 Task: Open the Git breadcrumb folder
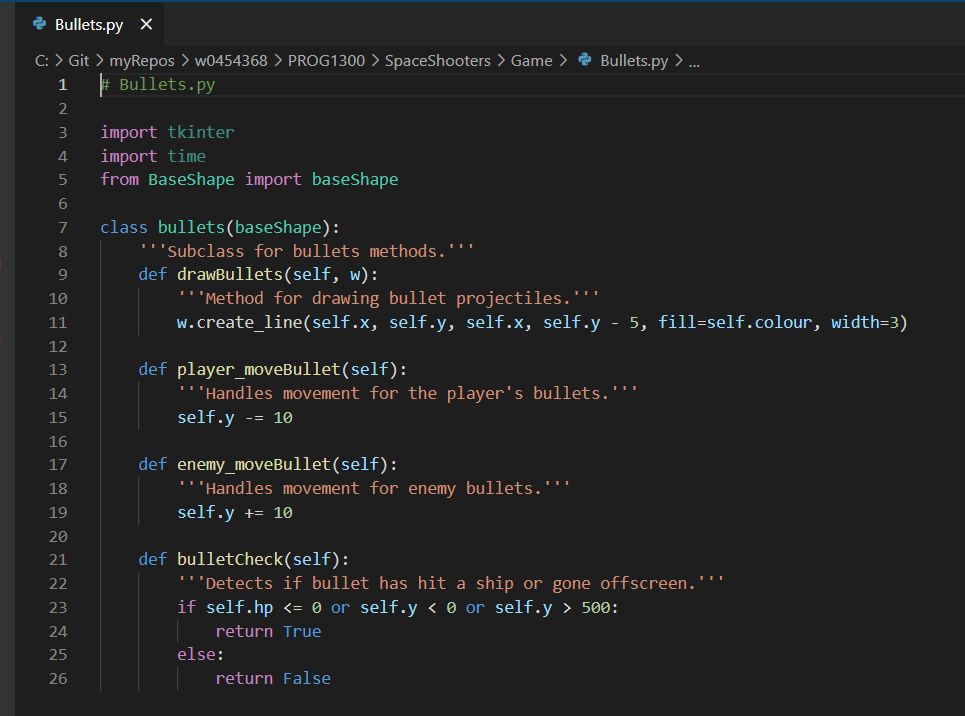[78, 61]
